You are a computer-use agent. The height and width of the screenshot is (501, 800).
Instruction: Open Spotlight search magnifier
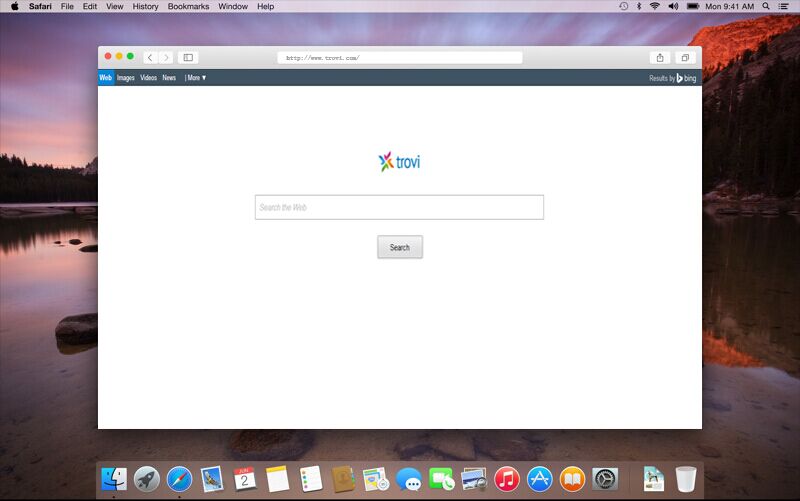pyautogui.click(x=766, y=6)
